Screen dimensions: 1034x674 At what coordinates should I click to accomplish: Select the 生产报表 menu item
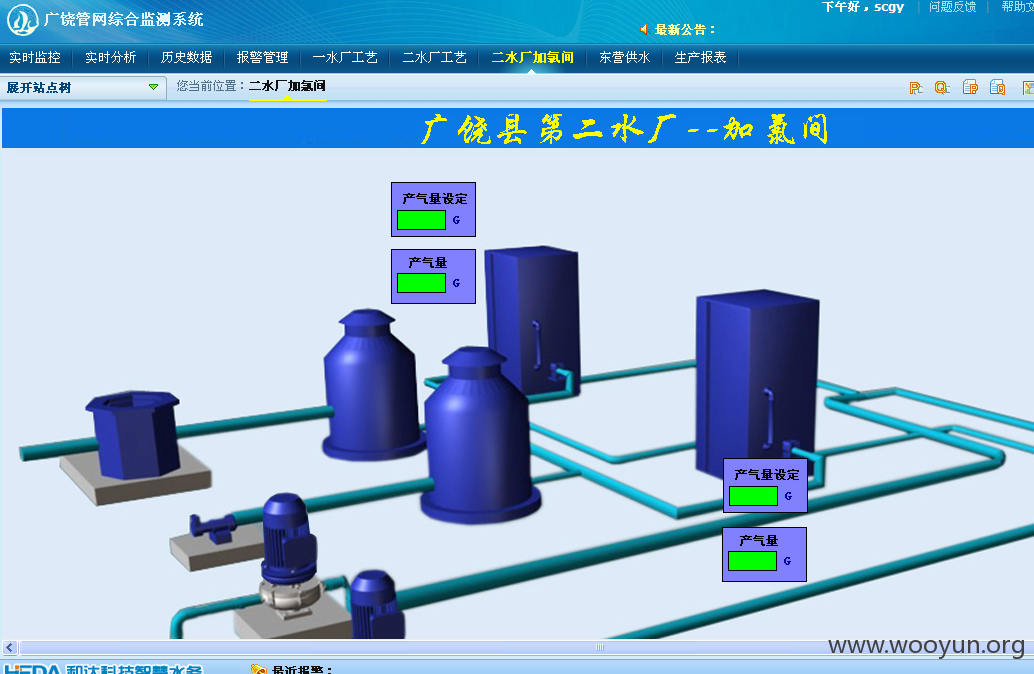[700, 57]
